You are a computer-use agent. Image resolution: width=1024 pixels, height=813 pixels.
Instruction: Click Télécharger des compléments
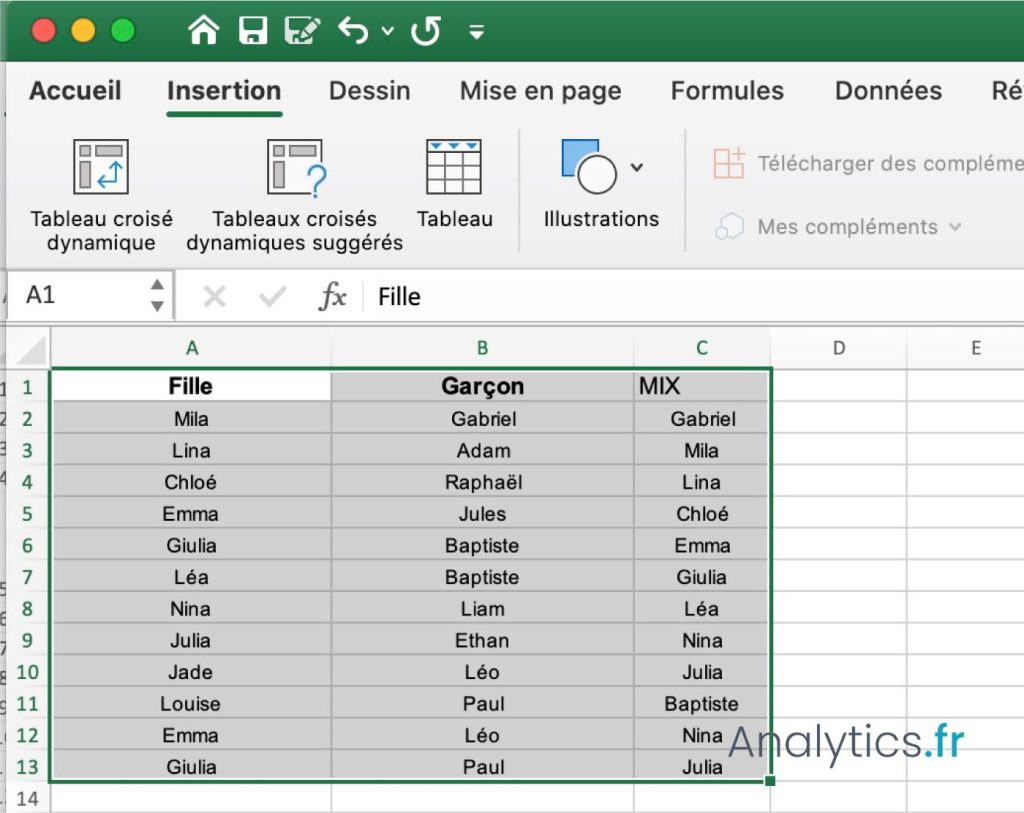868,163
